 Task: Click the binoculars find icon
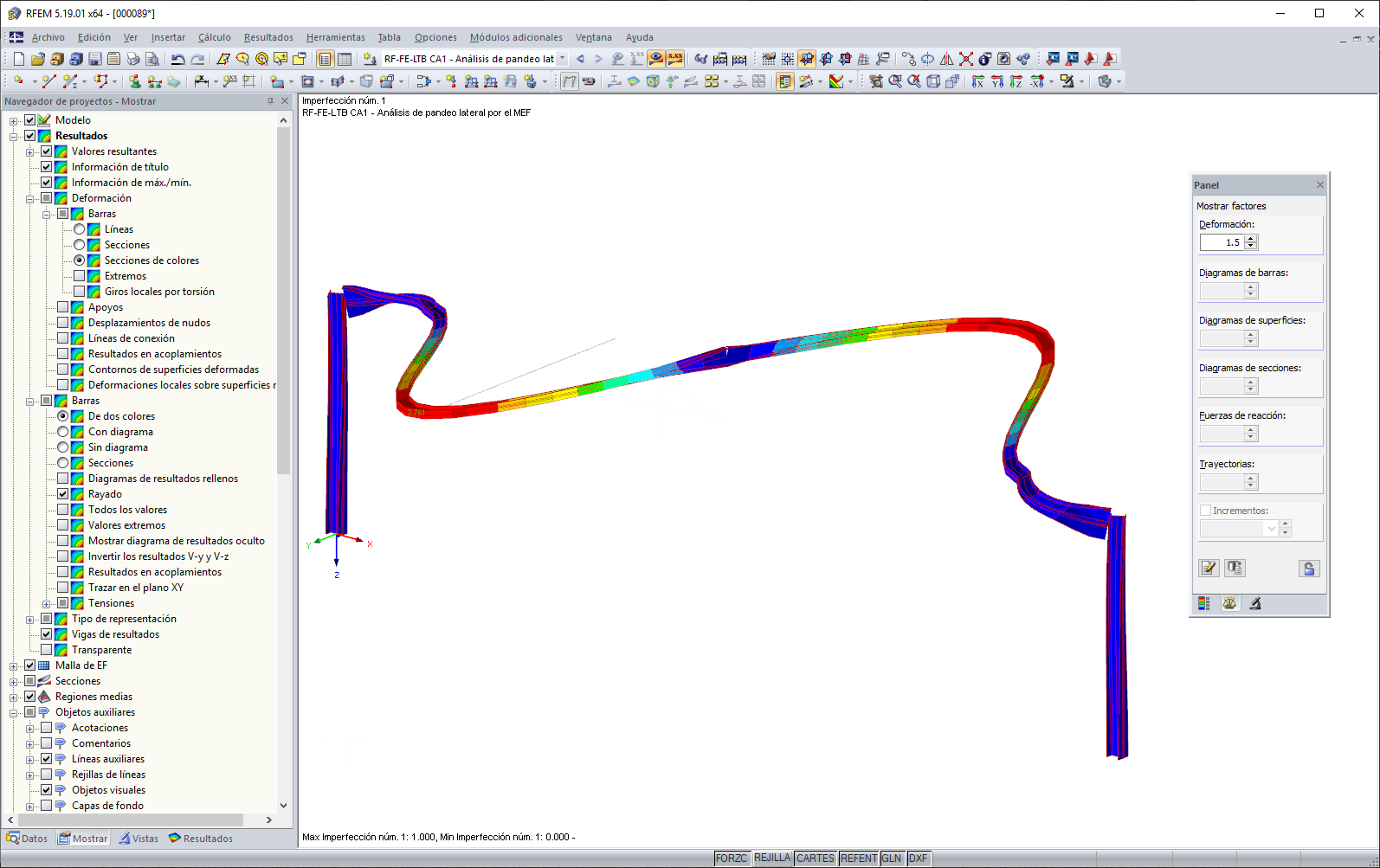(x=701, y=59)
